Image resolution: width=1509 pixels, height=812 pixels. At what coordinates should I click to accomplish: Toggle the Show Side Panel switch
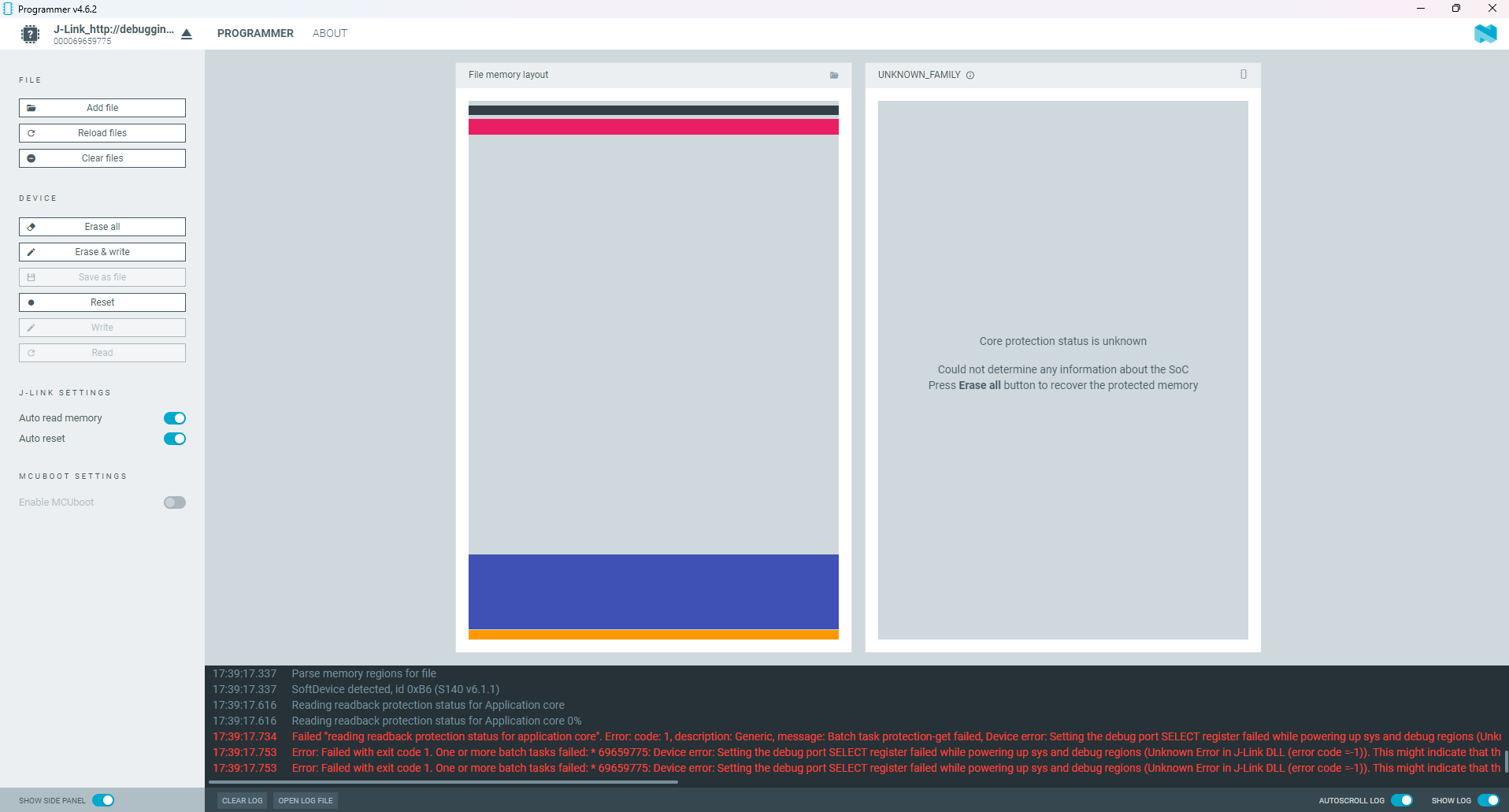pos(103,800)
